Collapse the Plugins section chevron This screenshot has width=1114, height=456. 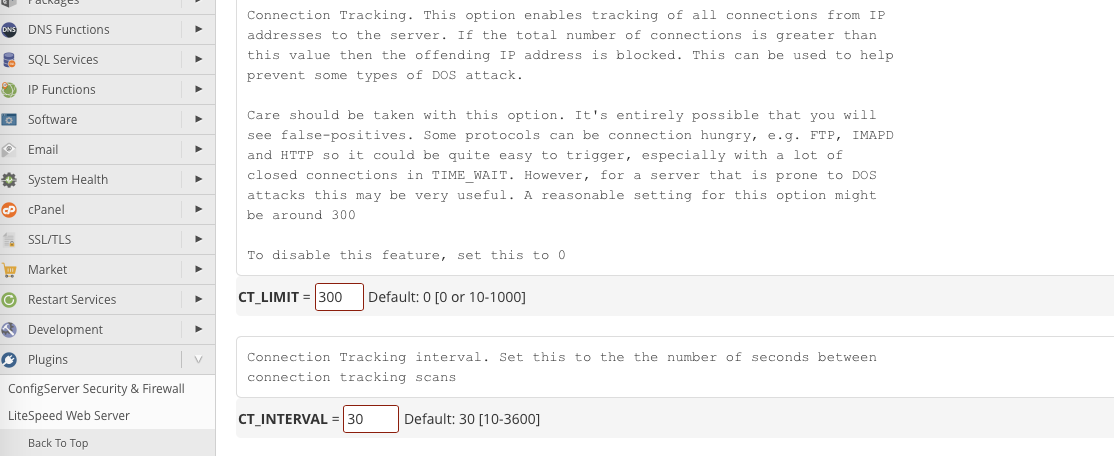coord(198,360)
